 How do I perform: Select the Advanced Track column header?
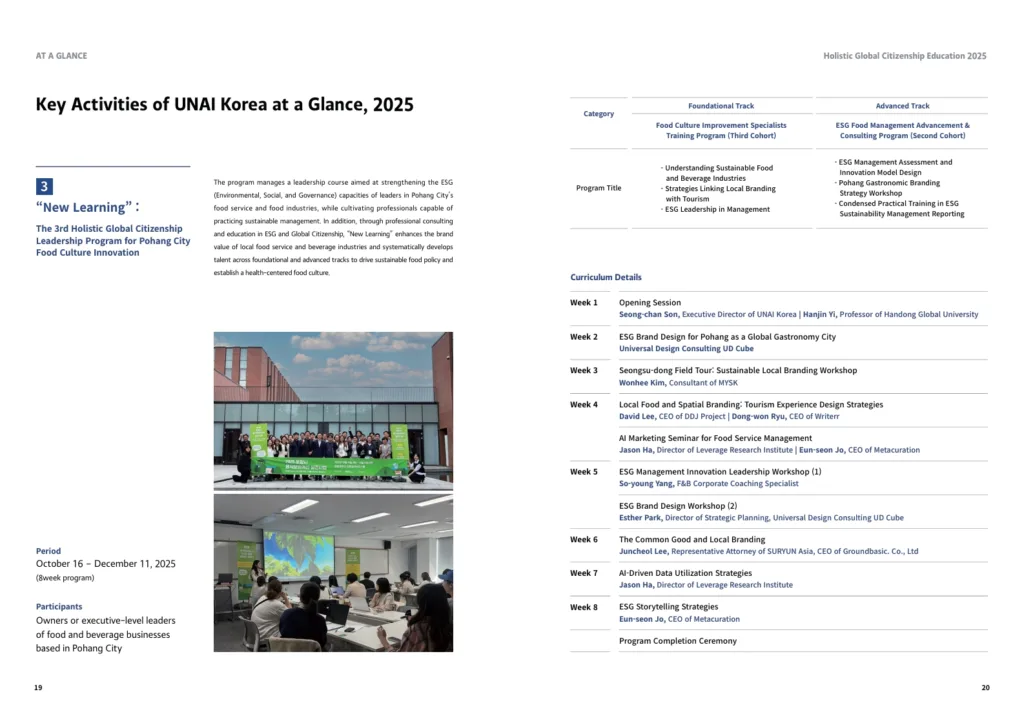click(902, 106)
